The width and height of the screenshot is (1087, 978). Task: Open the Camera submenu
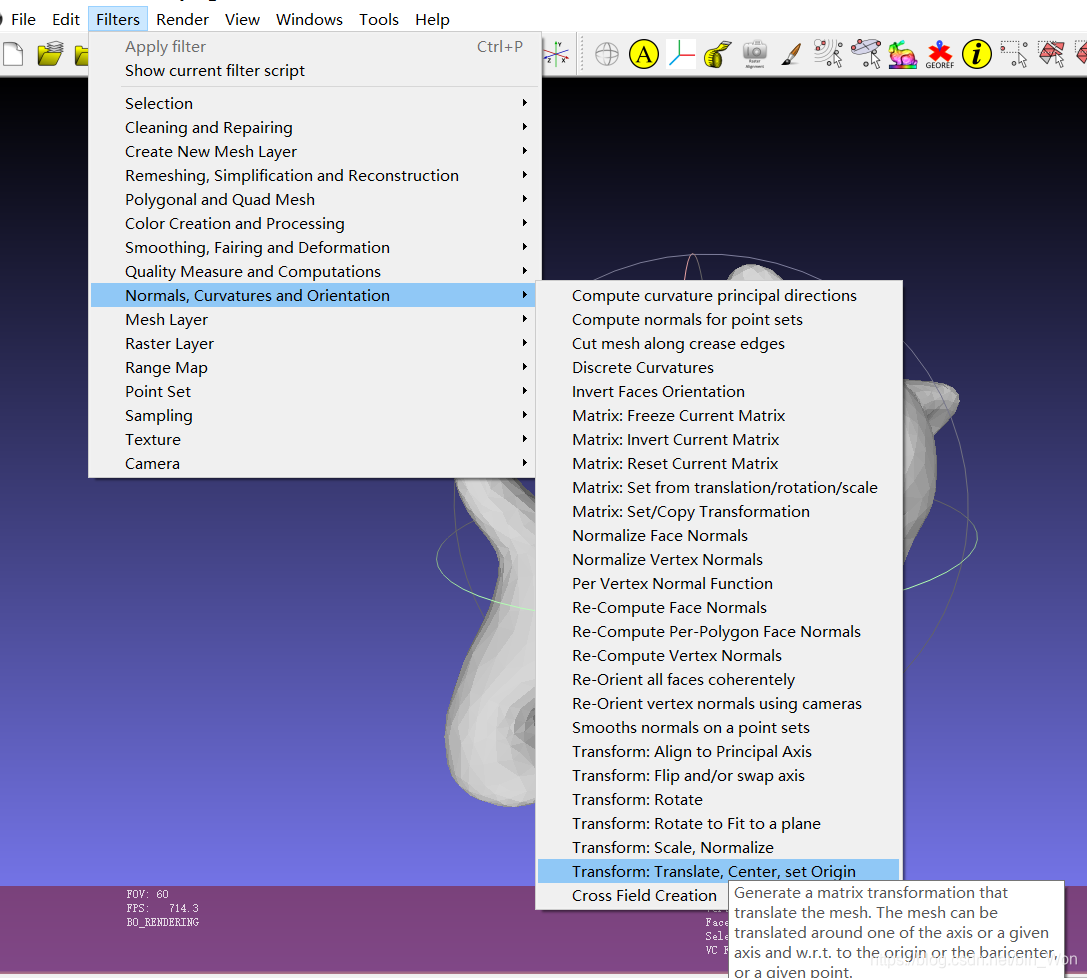(313, 464)
